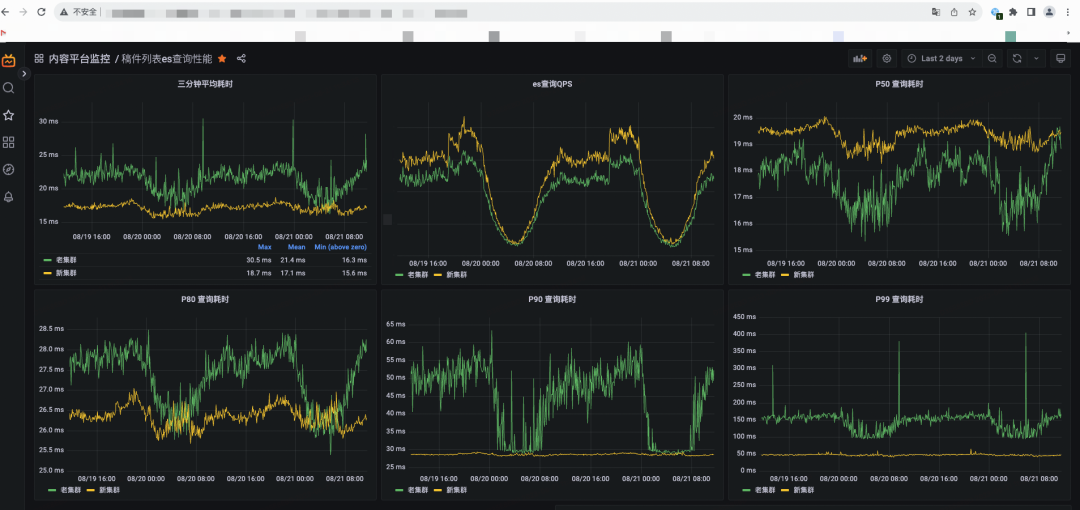Screen dimensions: 1080x510
Task: Reload the page in the browser
Action: pos(41,12)
